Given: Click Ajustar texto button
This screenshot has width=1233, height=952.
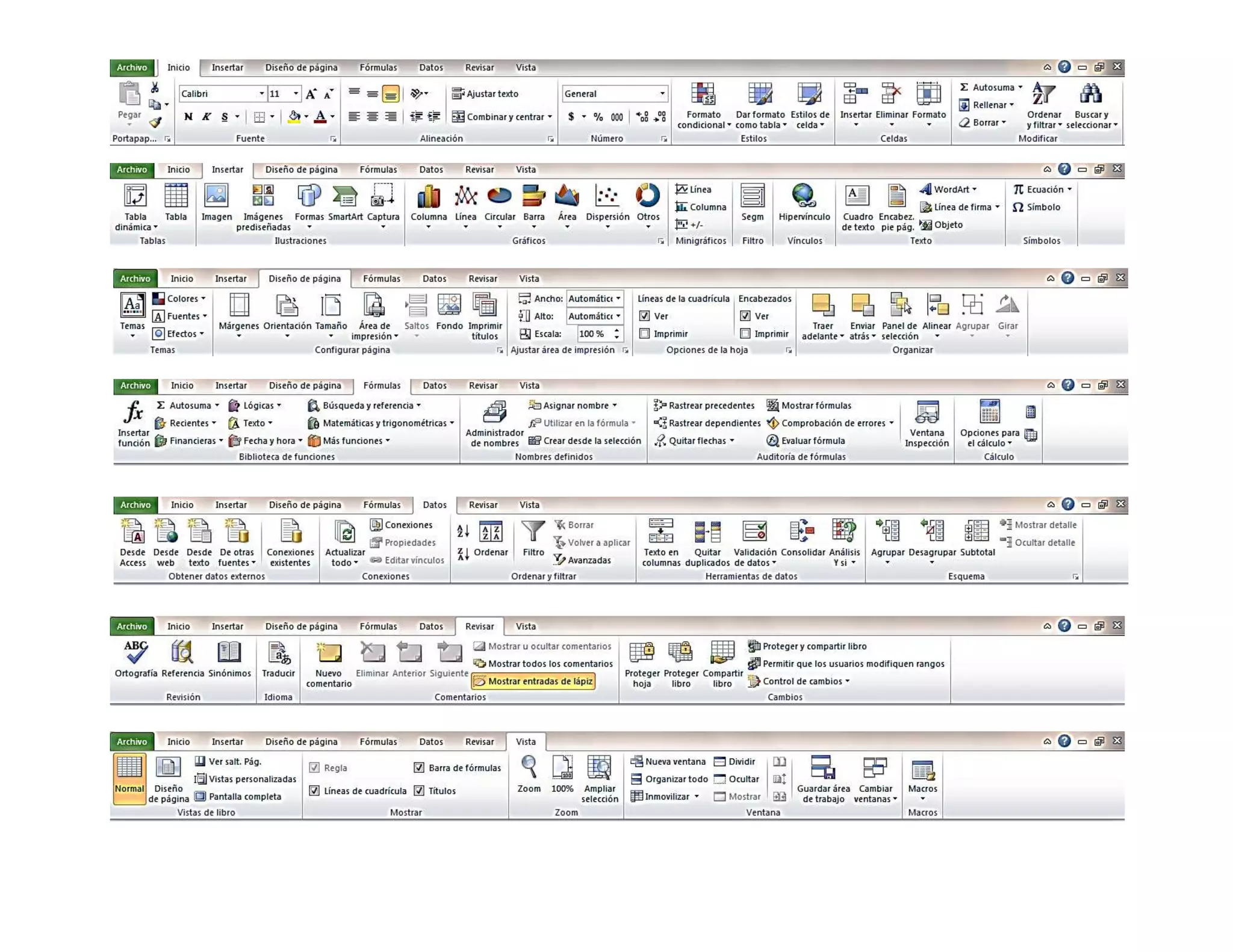Looking at the screenshot, I should click(485, 93).
